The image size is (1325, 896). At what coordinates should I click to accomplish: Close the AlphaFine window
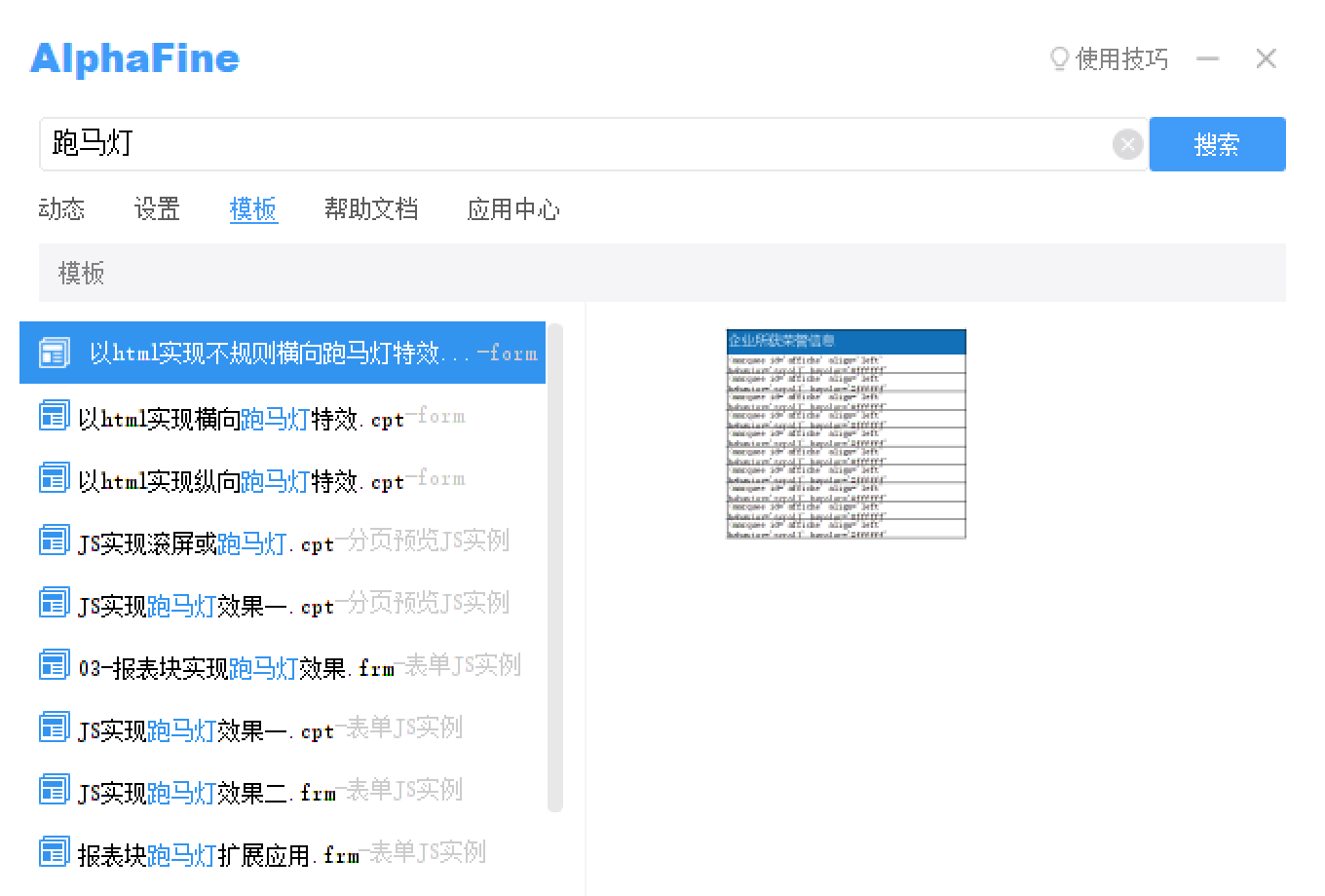point(1266,59)
